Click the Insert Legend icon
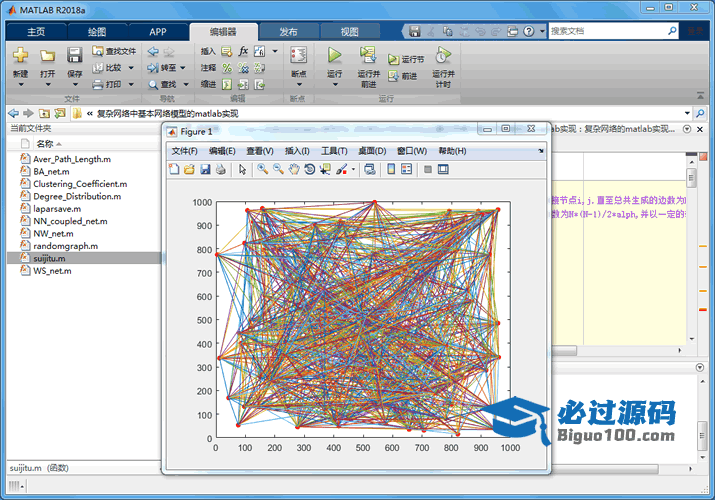The height and width of the screenshot is (500, 715). [x=407, y=170]
